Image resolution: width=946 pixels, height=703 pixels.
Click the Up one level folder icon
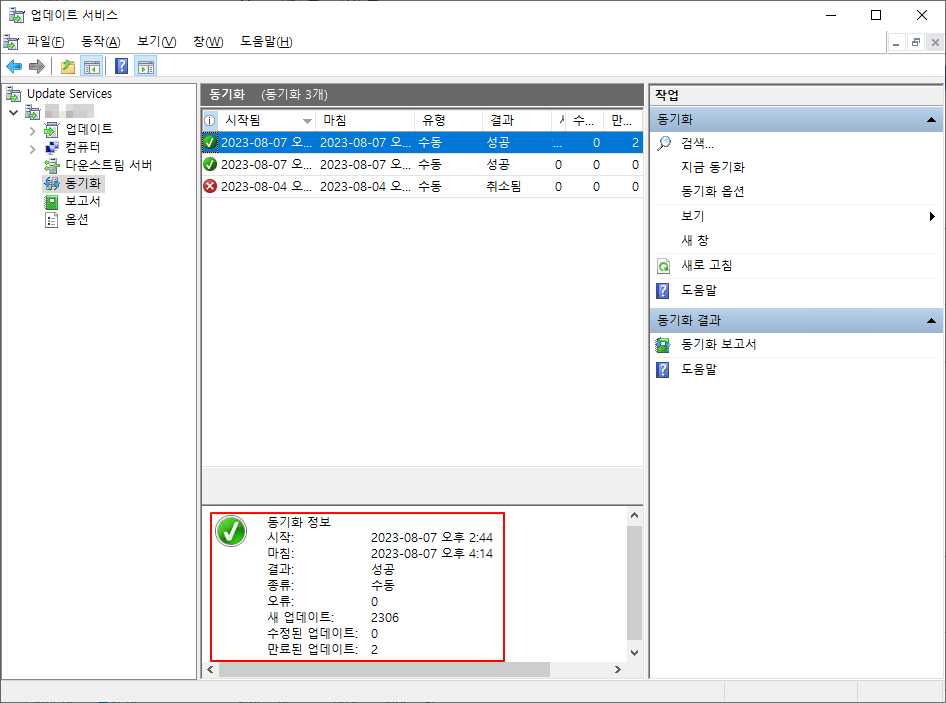point(68,66)
